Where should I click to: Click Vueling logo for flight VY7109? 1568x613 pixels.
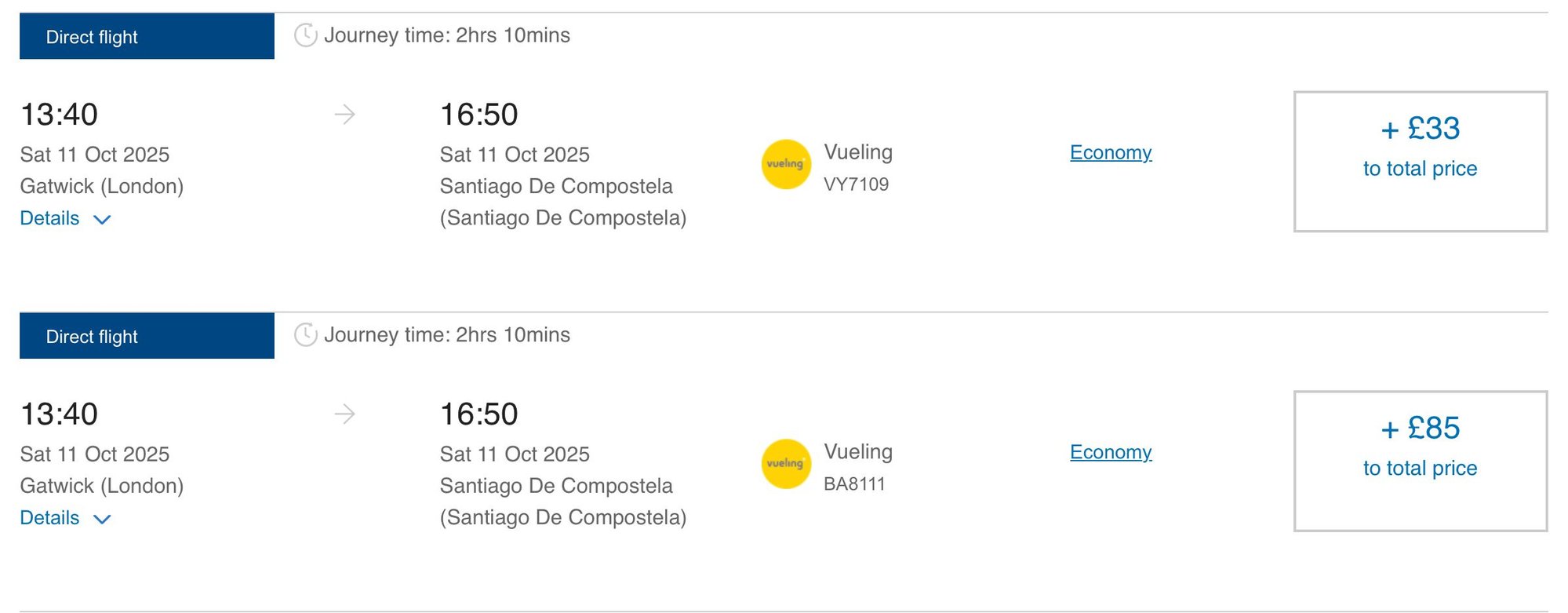[785, 164]
